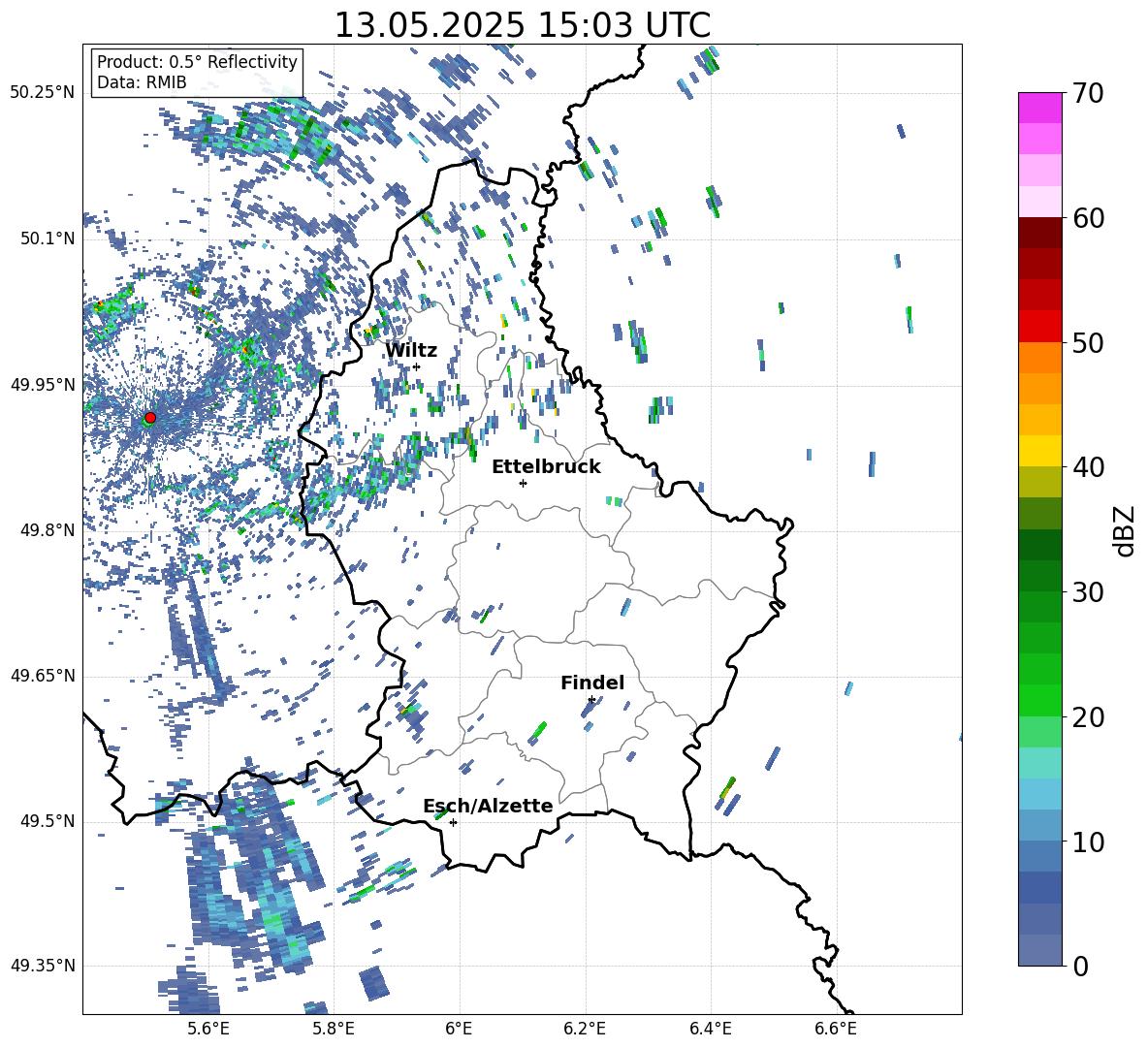
Task: Click the 6.2°E longitude label
Action: tap(585, 1030)
